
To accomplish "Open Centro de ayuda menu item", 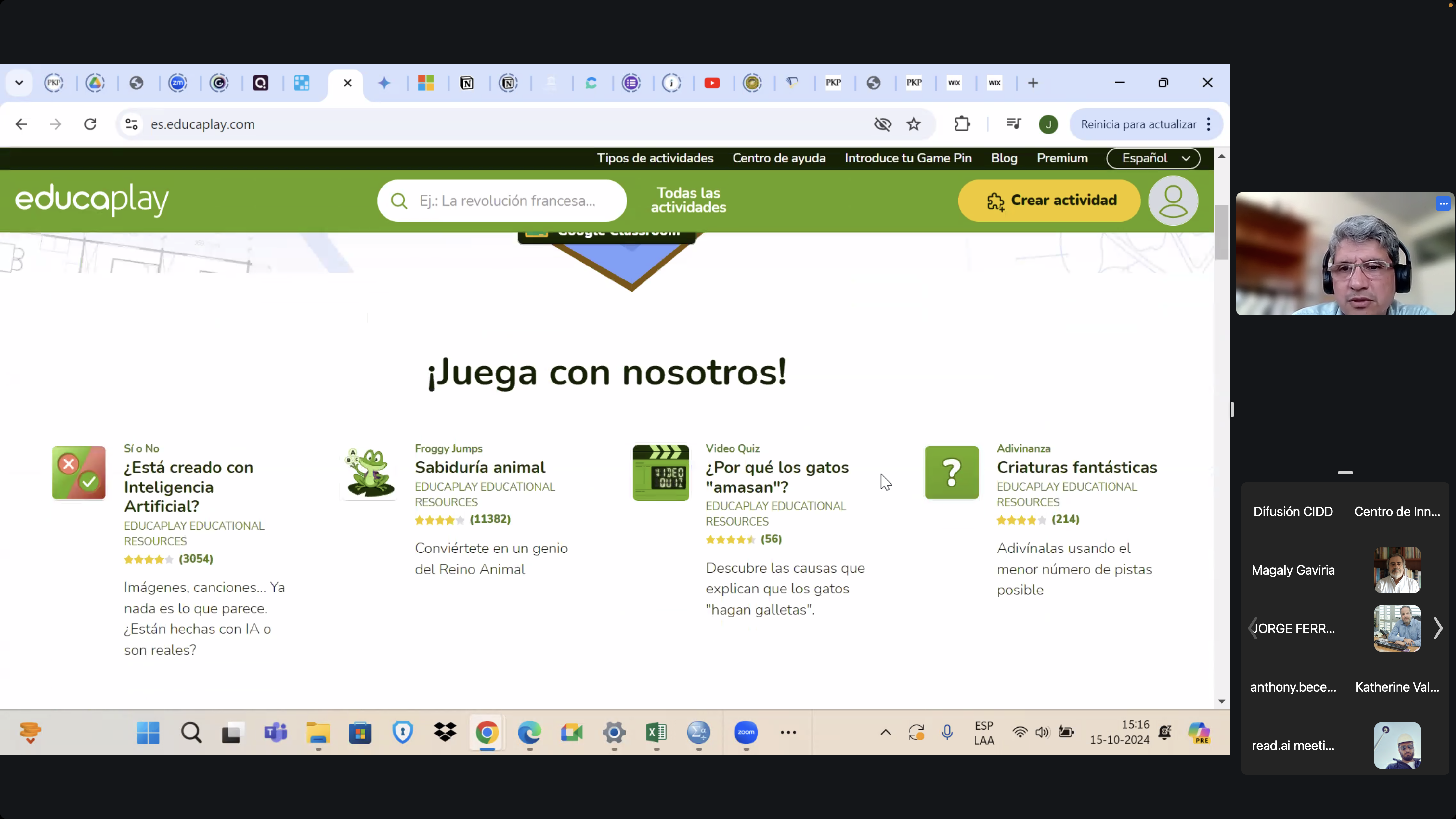I will click(779, 158).
